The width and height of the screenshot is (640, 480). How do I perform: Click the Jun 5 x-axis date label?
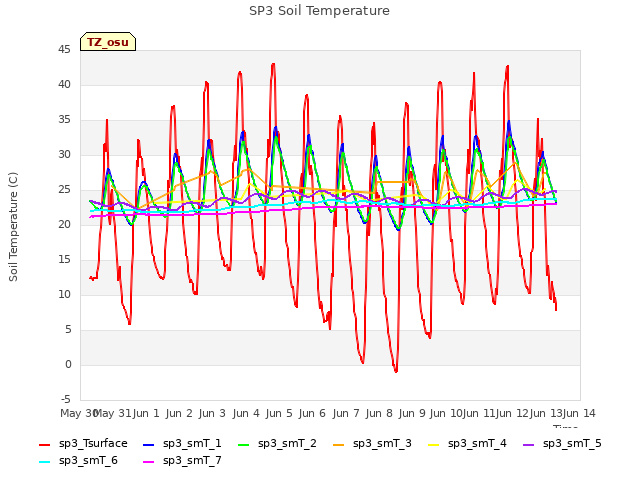tap(279, 413)
